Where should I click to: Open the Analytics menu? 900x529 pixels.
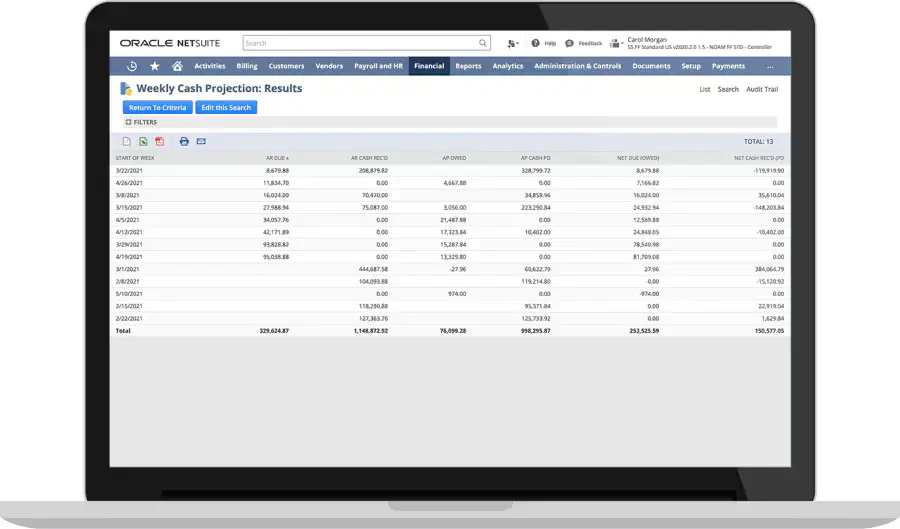point(508,66)
